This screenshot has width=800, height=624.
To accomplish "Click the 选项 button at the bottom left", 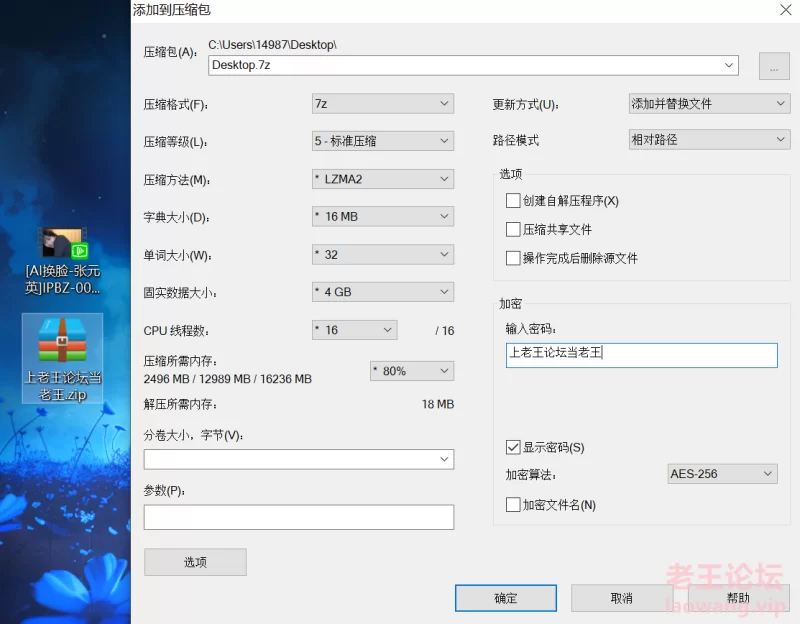I will click(195, 562).
